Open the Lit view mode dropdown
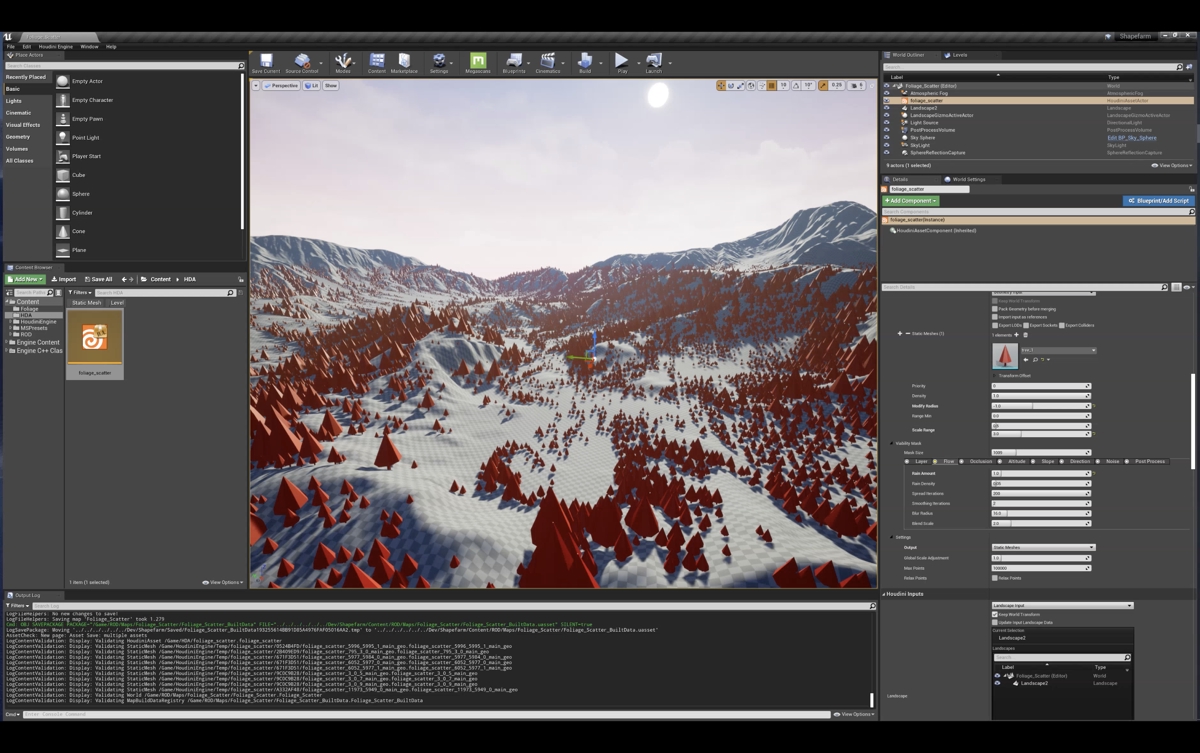This screenshot has width=1200, height=753. pyautogui.click(x=311, y=86)
